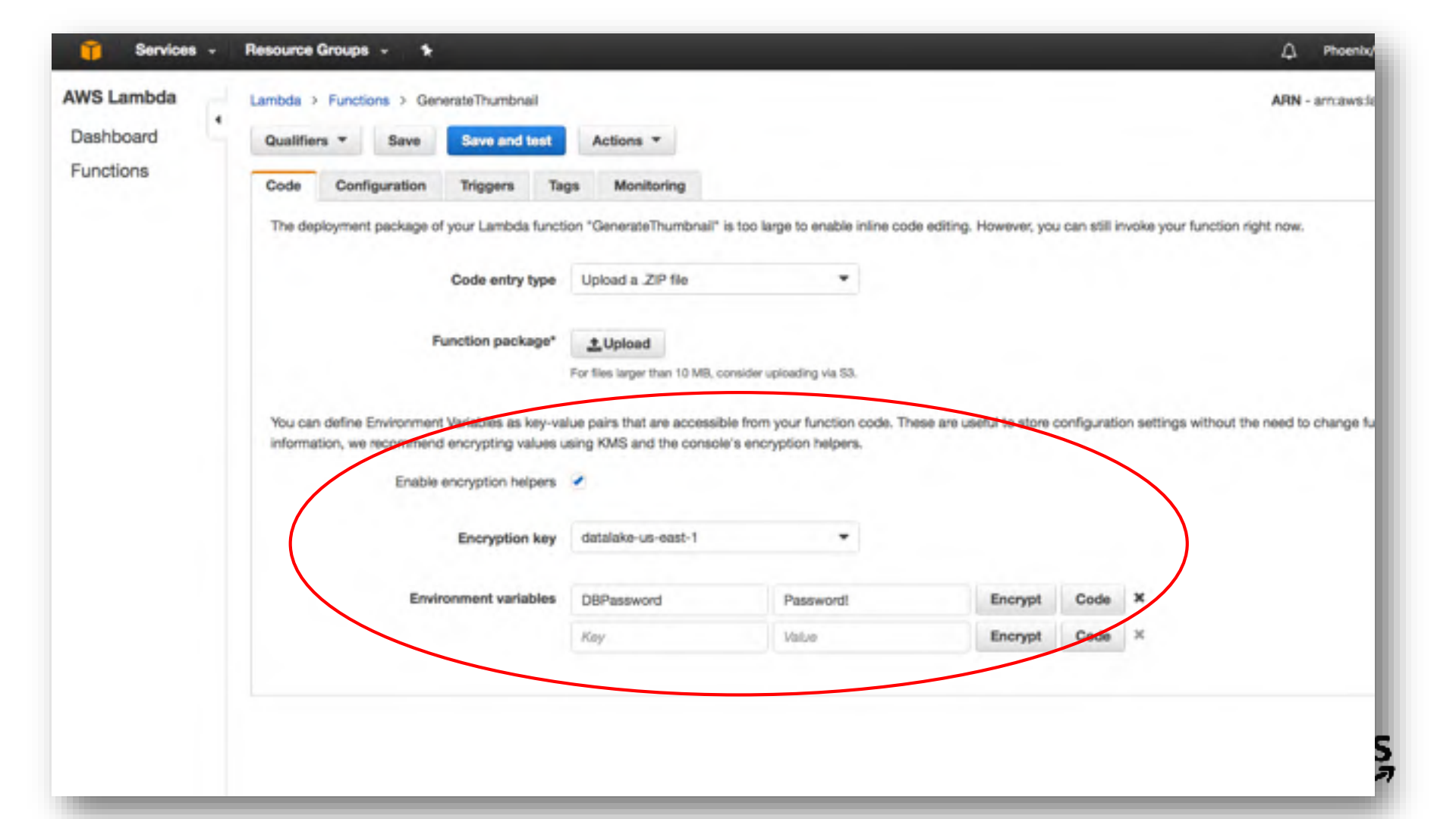Switch to the Configuration tab

click(380, 186)
